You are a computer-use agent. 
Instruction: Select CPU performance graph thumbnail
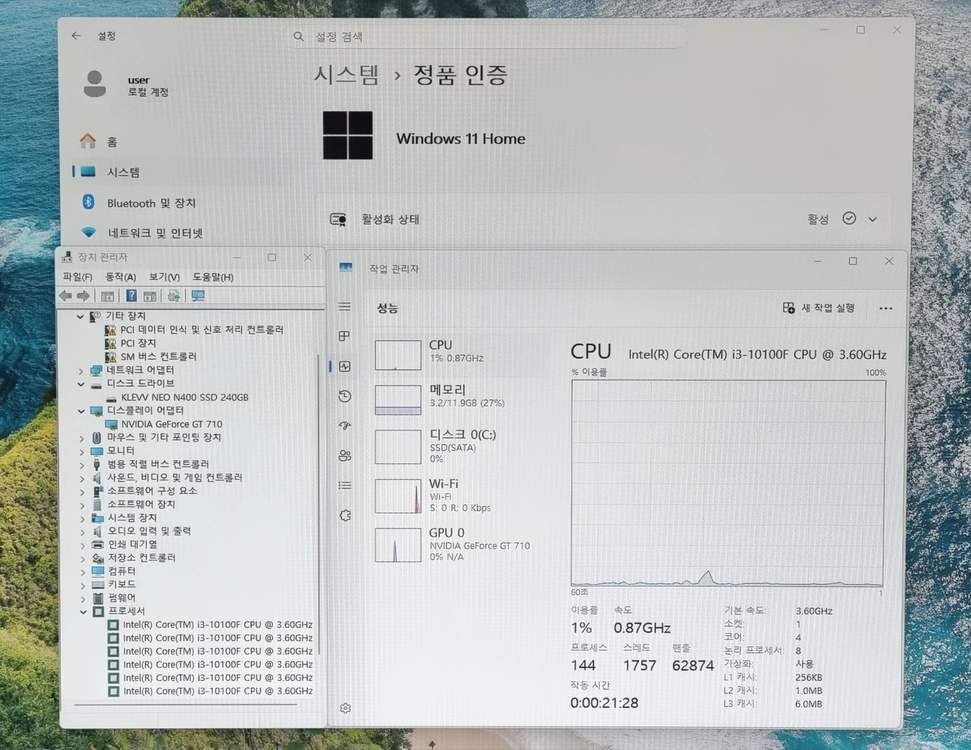398,355
